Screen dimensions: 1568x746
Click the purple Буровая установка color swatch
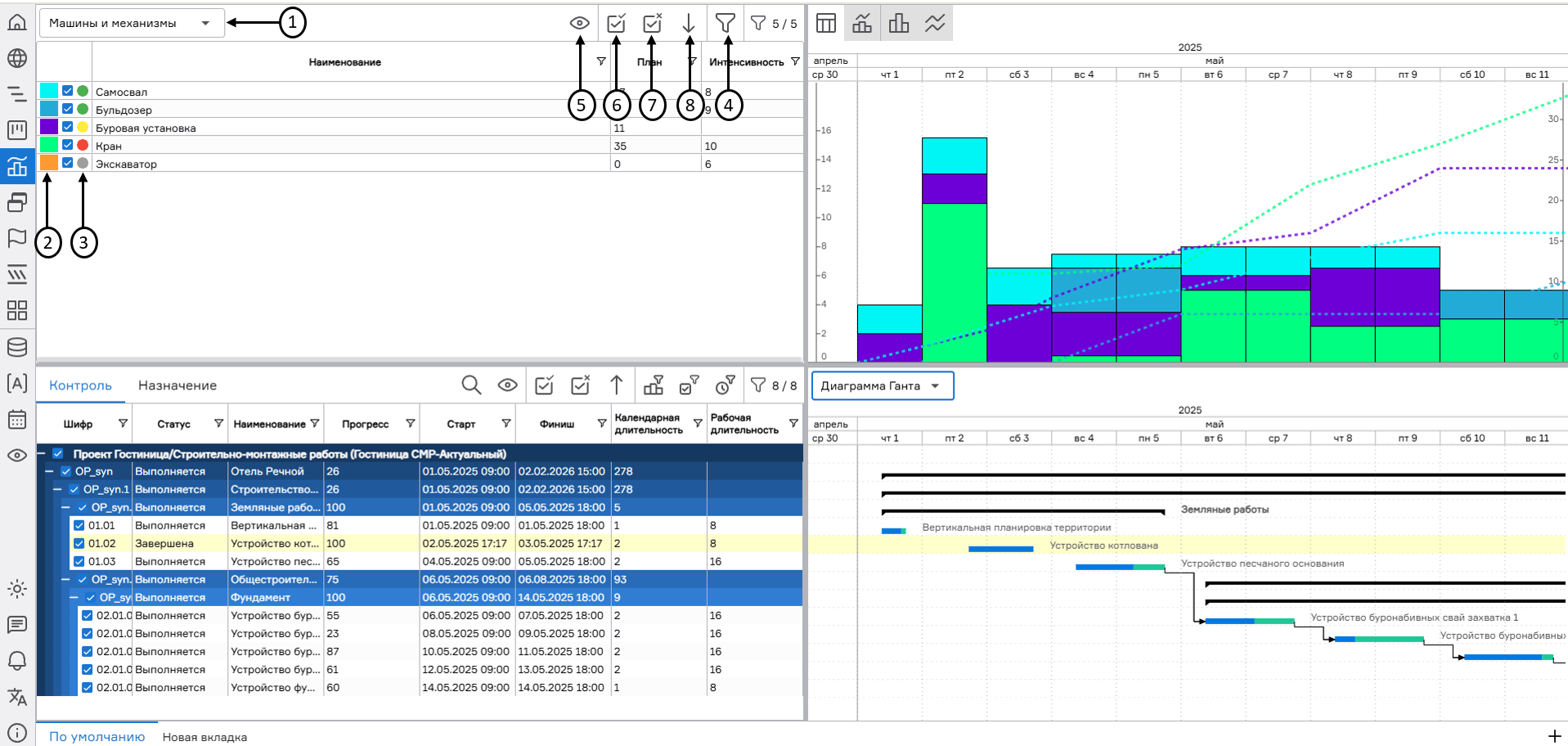(49, 127)
